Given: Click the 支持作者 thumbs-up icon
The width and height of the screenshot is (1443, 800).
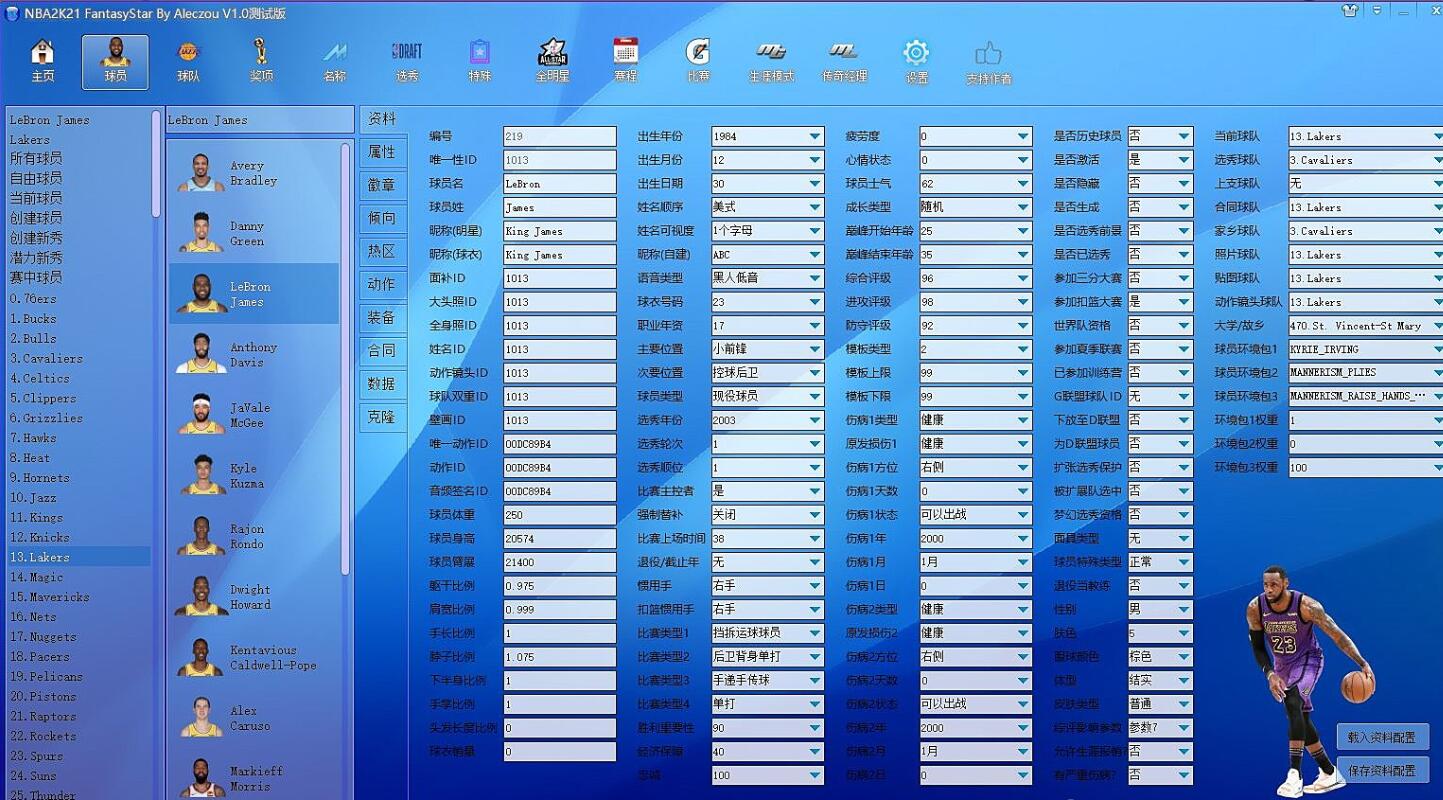Looking at the screenshot, I should tap(988, 62).
